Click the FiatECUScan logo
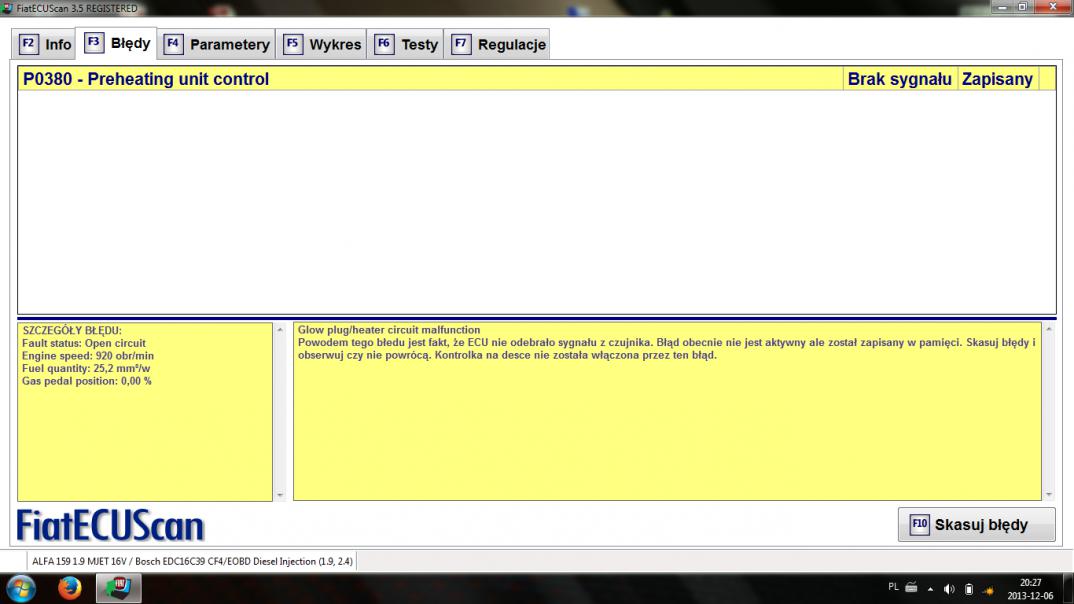 point(110,526)
